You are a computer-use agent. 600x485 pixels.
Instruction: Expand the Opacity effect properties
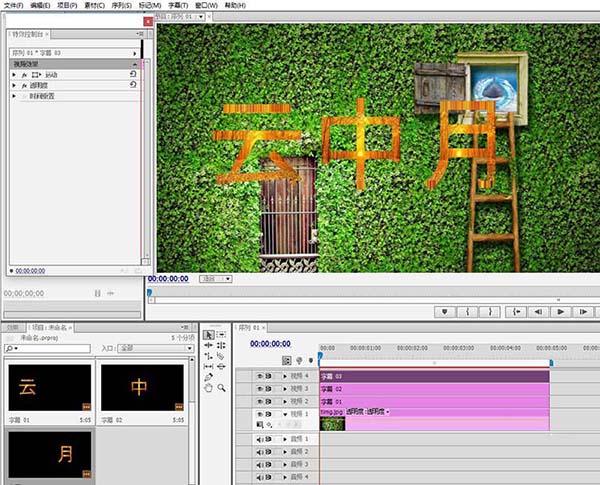(14, 85)
